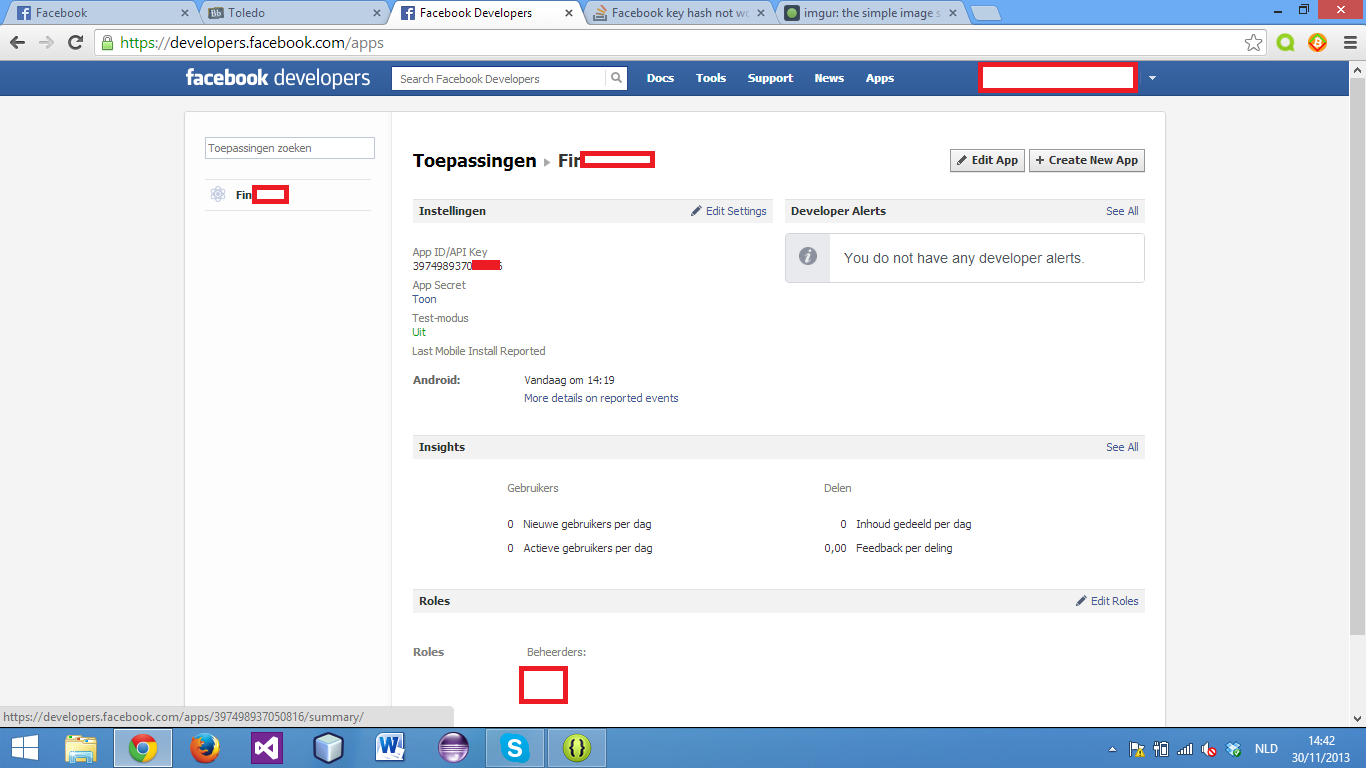Open Skype from the taskbar
Screen dimensions: 1366x768
515,747
